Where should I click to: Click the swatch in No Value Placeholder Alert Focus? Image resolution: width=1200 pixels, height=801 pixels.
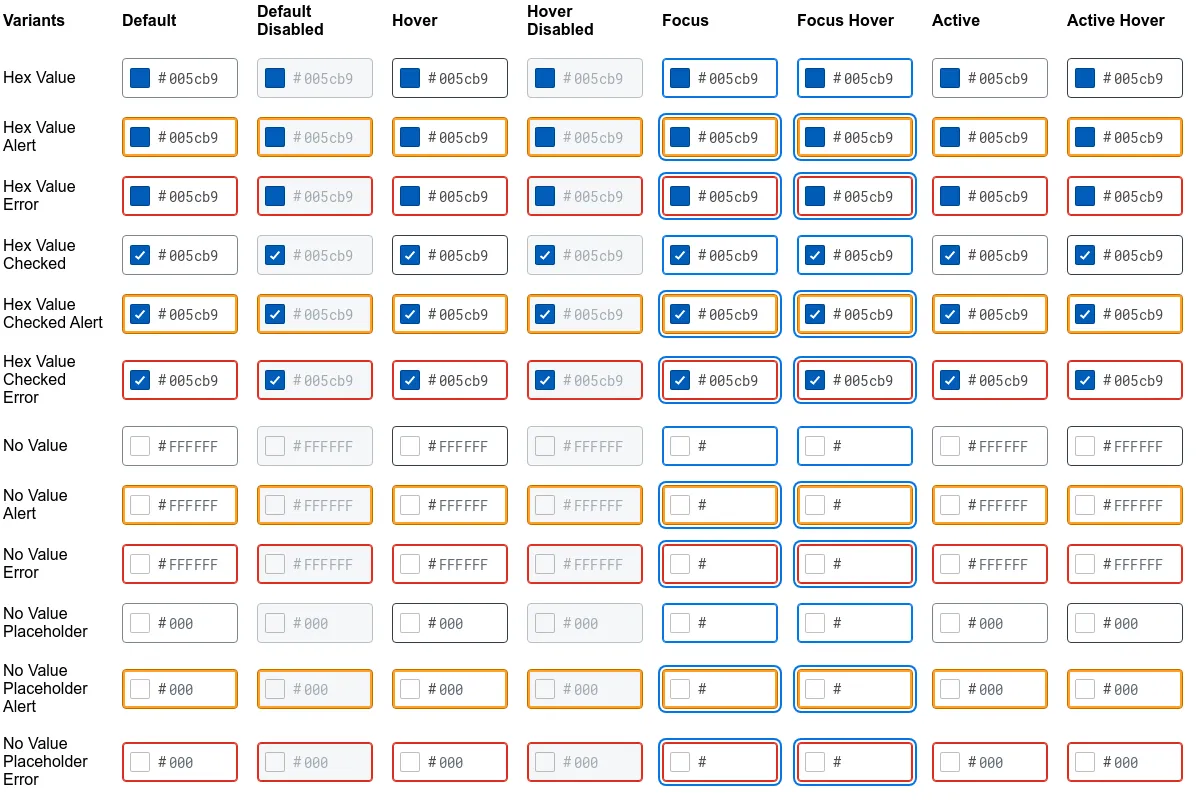[680, 689]
